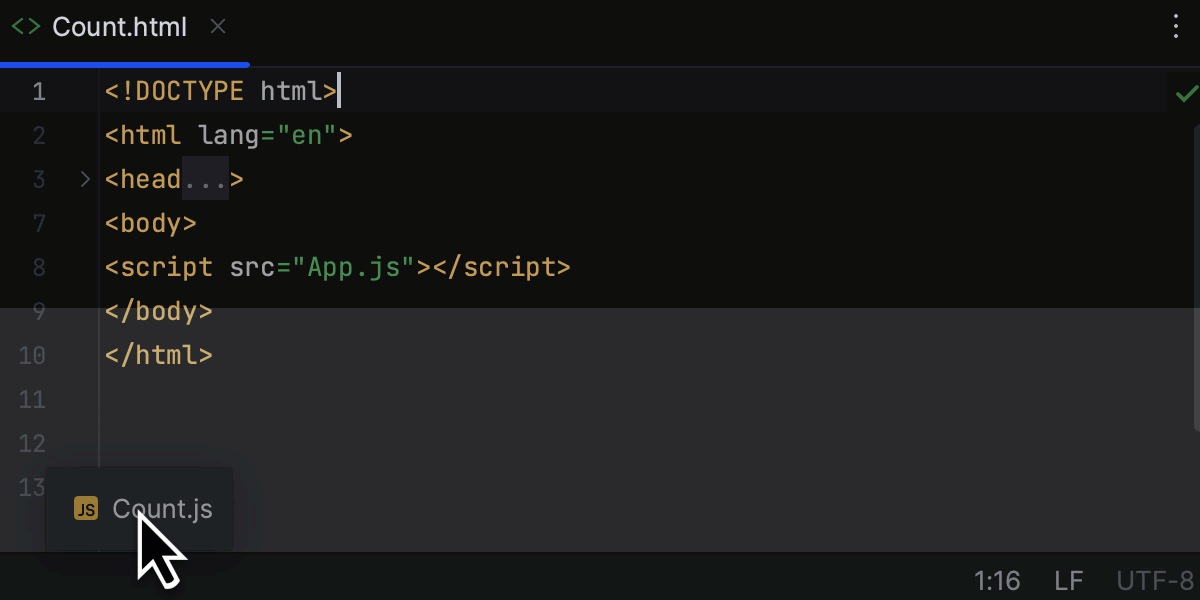Click the HTML file icon on the Count.html tab
Screen dimensions: 1200x600
(25, 27)
